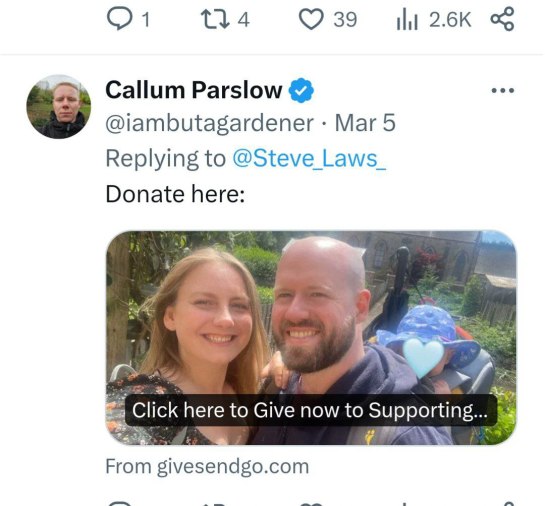Like the post with the heart icon

pyautogui.click(x=311, y=19)
